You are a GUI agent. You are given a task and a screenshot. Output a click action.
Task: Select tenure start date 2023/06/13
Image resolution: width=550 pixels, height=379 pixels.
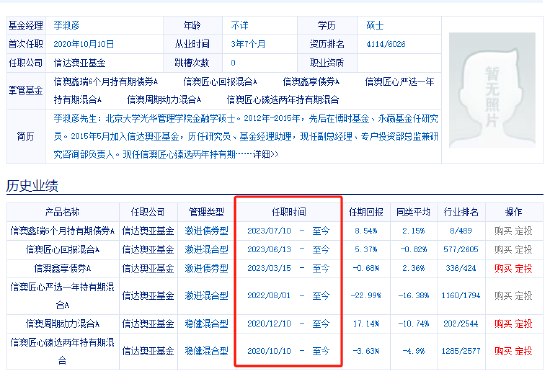coord(269,250)
